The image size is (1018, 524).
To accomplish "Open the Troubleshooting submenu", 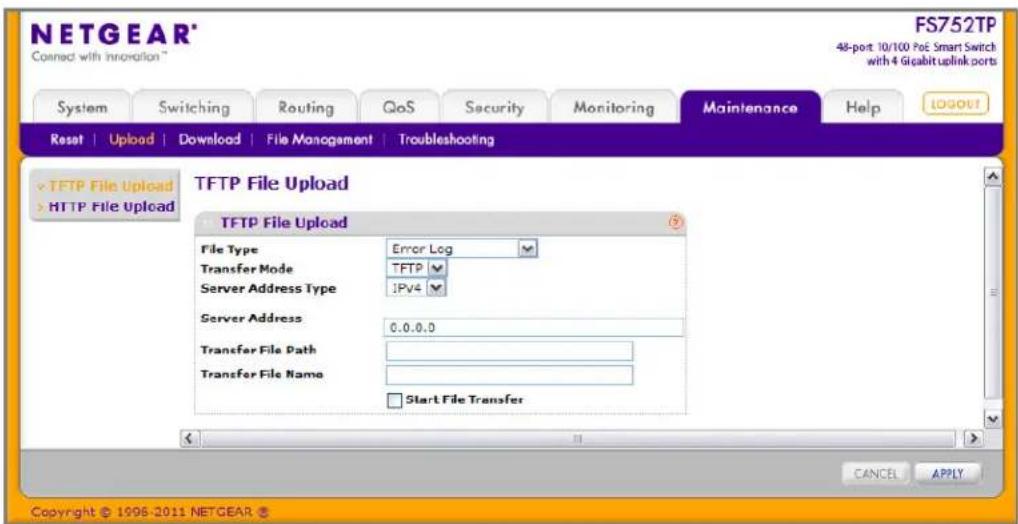I will (x=446, y=140).
